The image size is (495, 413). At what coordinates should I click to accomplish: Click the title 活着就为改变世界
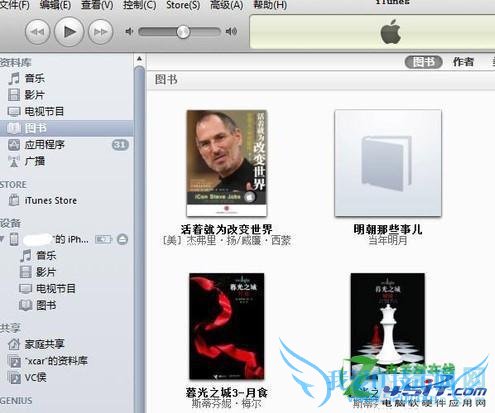[227, 229]
